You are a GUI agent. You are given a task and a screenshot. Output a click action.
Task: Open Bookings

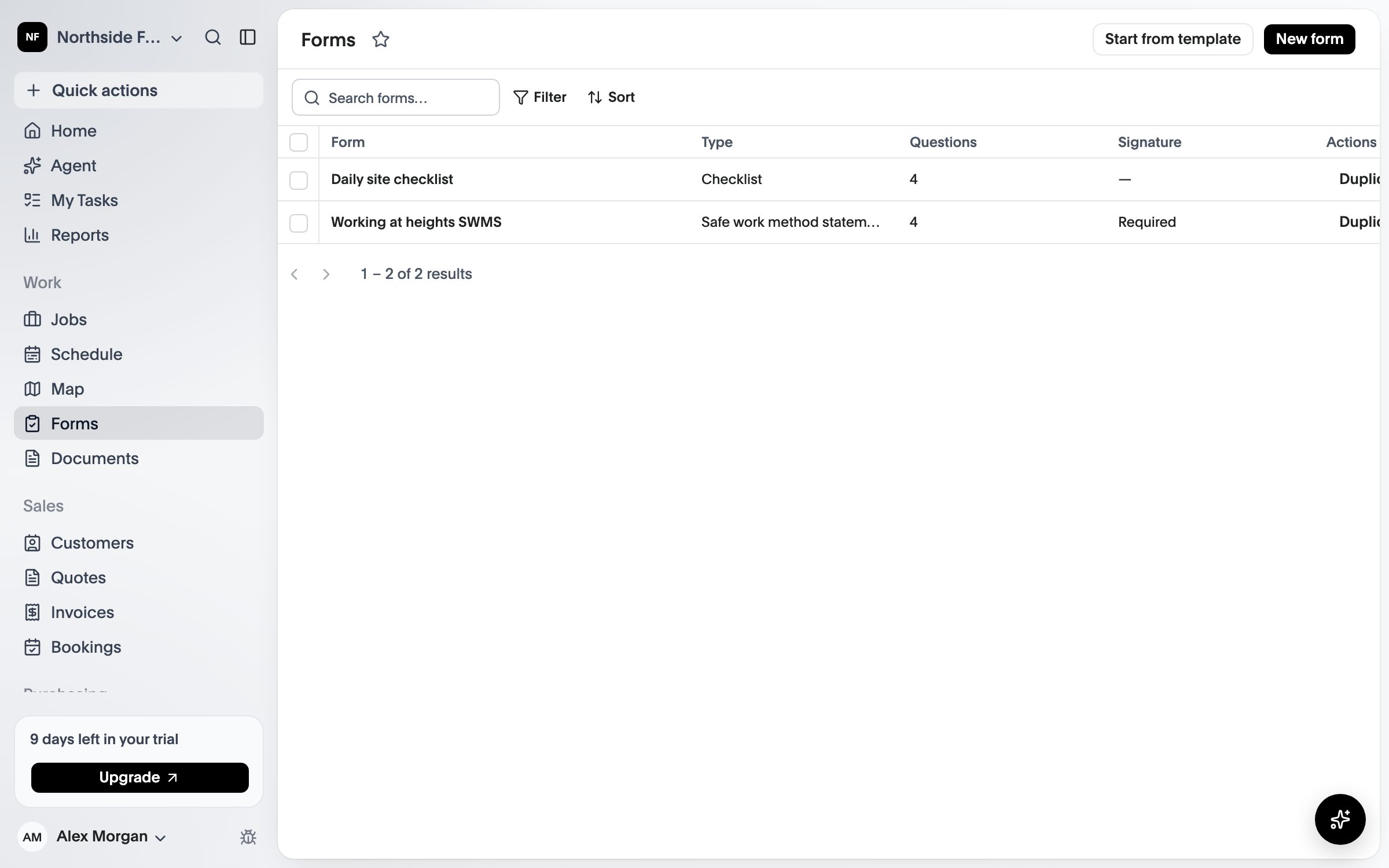click(x=139, y=647)
